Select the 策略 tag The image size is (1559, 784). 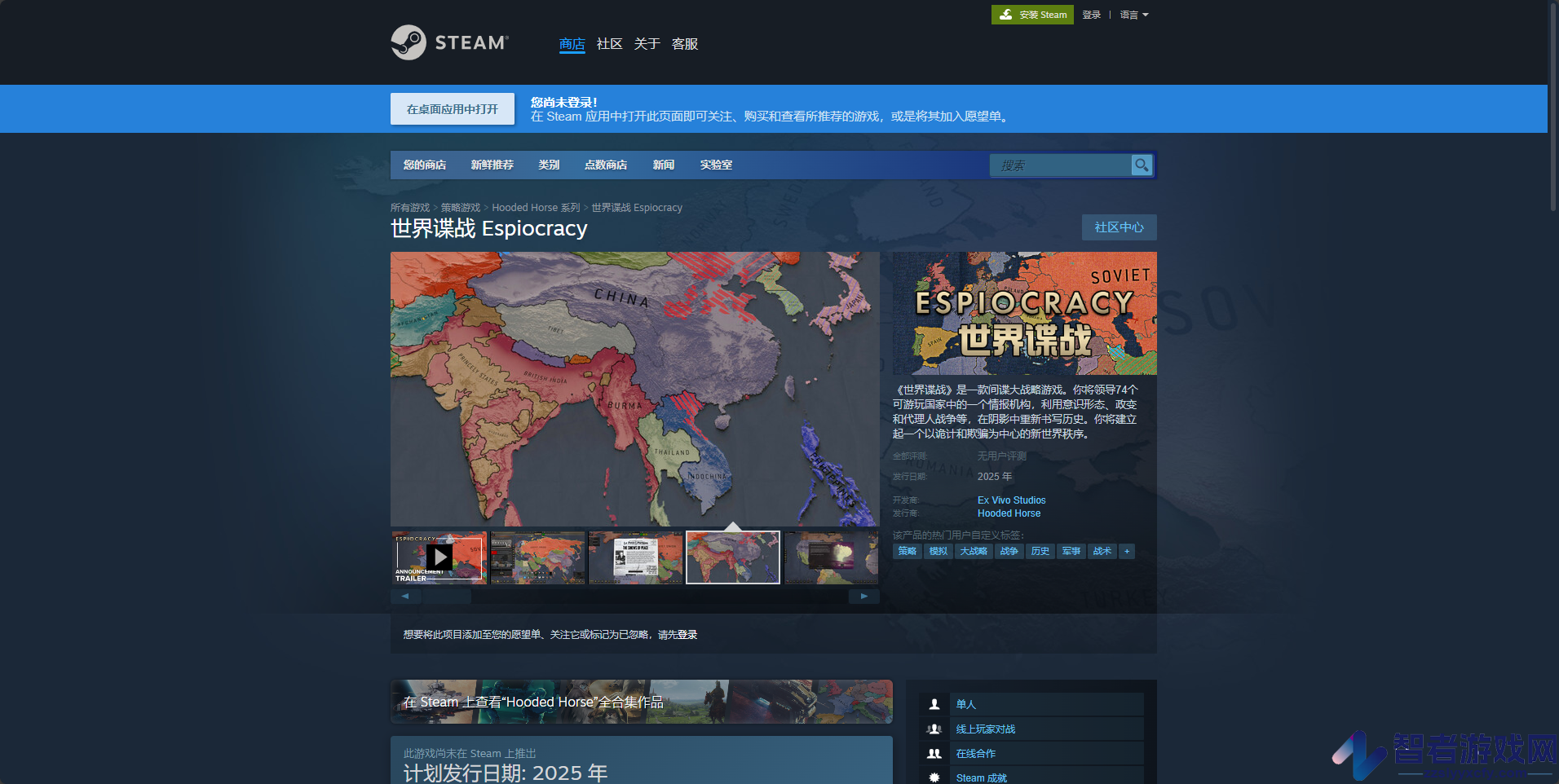pos(908,552)
